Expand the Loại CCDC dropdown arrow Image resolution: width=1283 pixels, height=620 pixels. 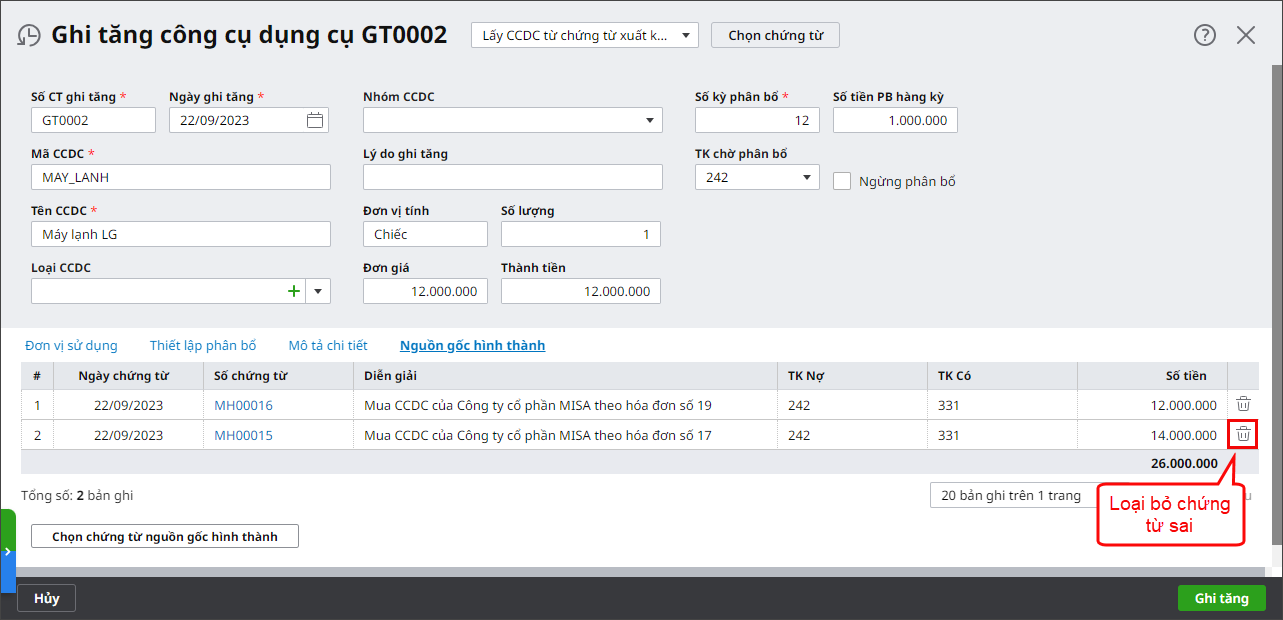click(x=318, y=291)
